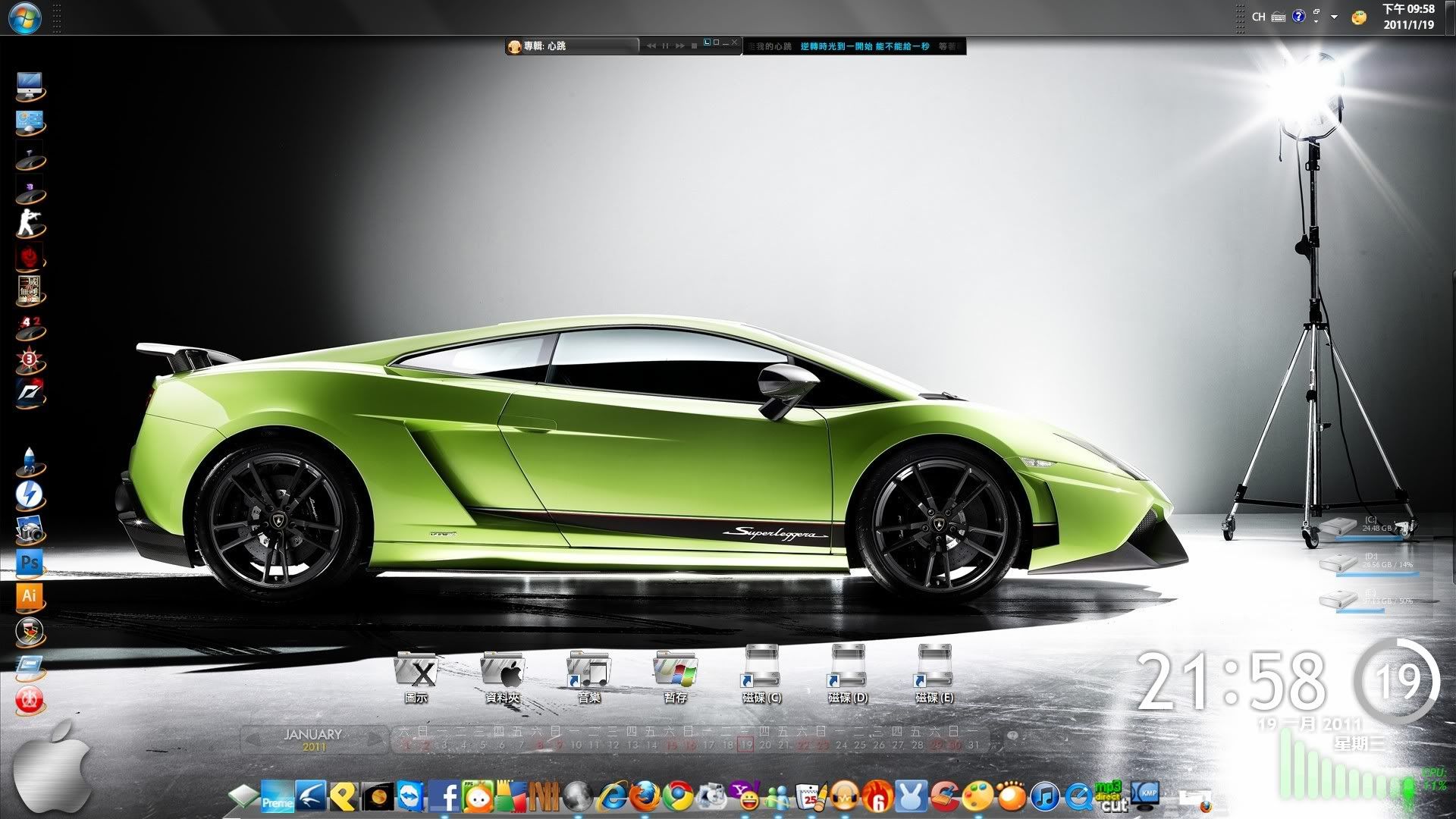Open drive shortcut 磁碟 (E)
This screenshot has height=819, width=1456.
[x=934, y=675]
